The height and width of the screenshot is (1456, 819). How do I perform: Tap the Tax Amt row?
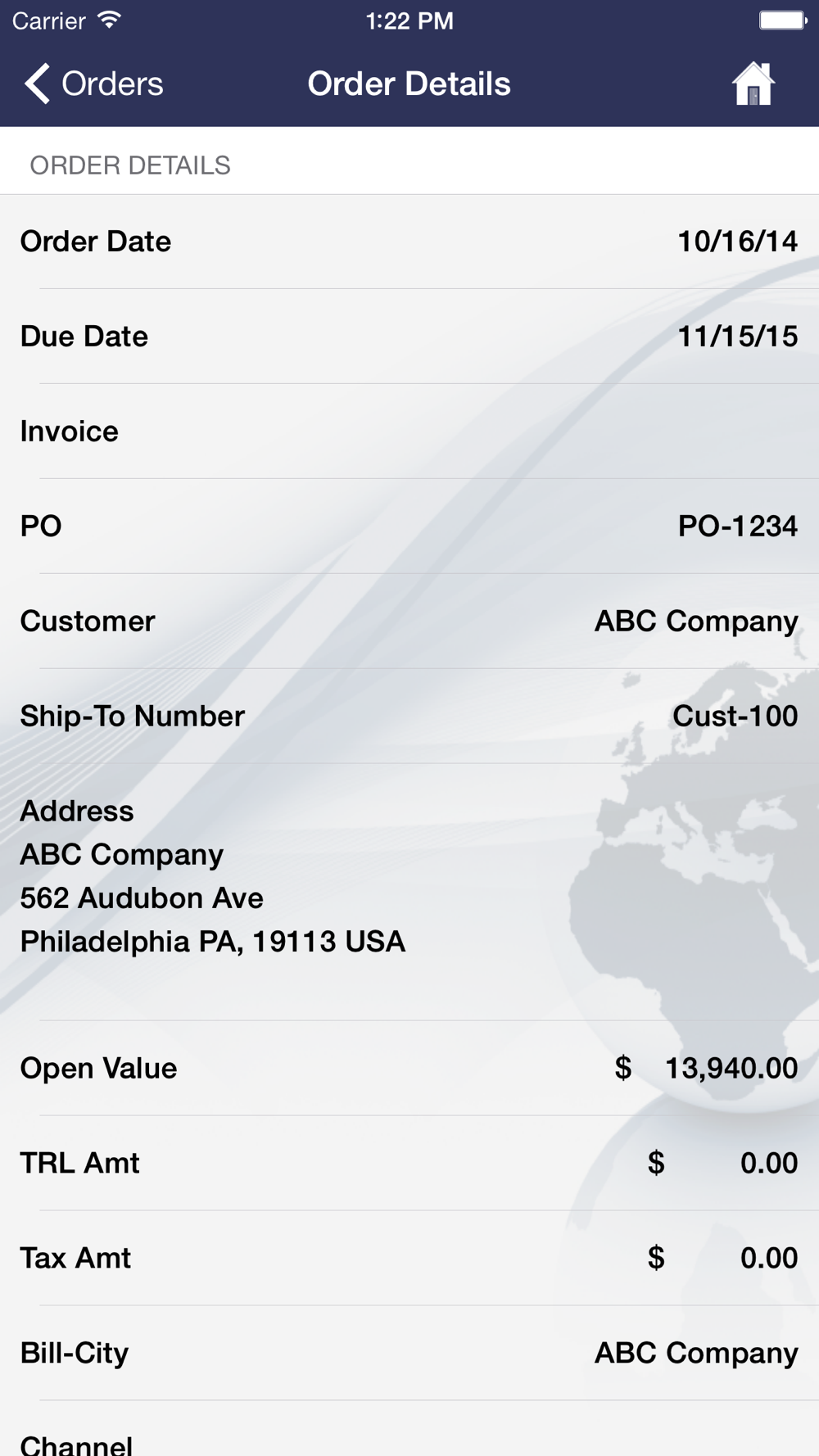click(409, 1258)
